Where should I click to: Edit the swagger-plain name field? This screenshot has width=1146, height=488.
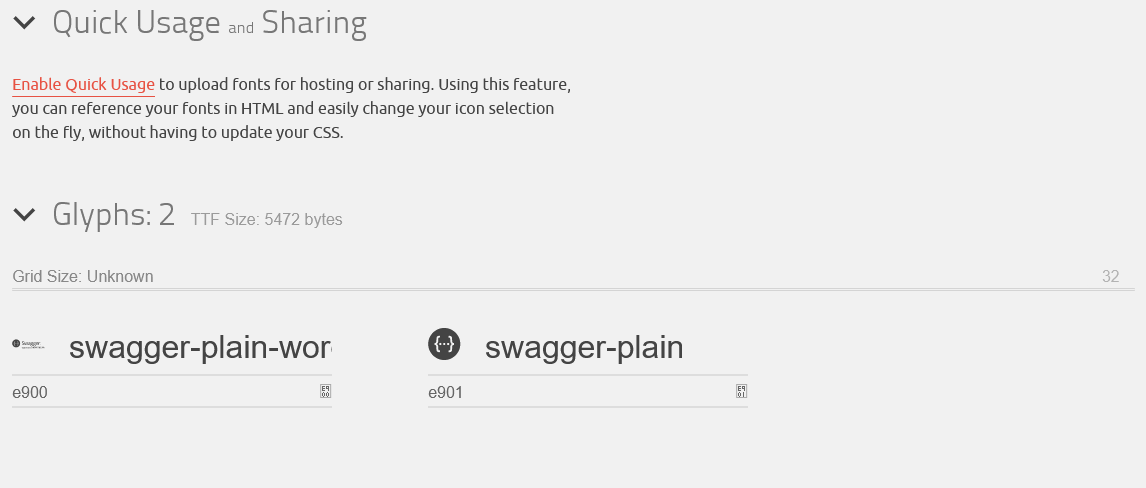click(584, 347)
